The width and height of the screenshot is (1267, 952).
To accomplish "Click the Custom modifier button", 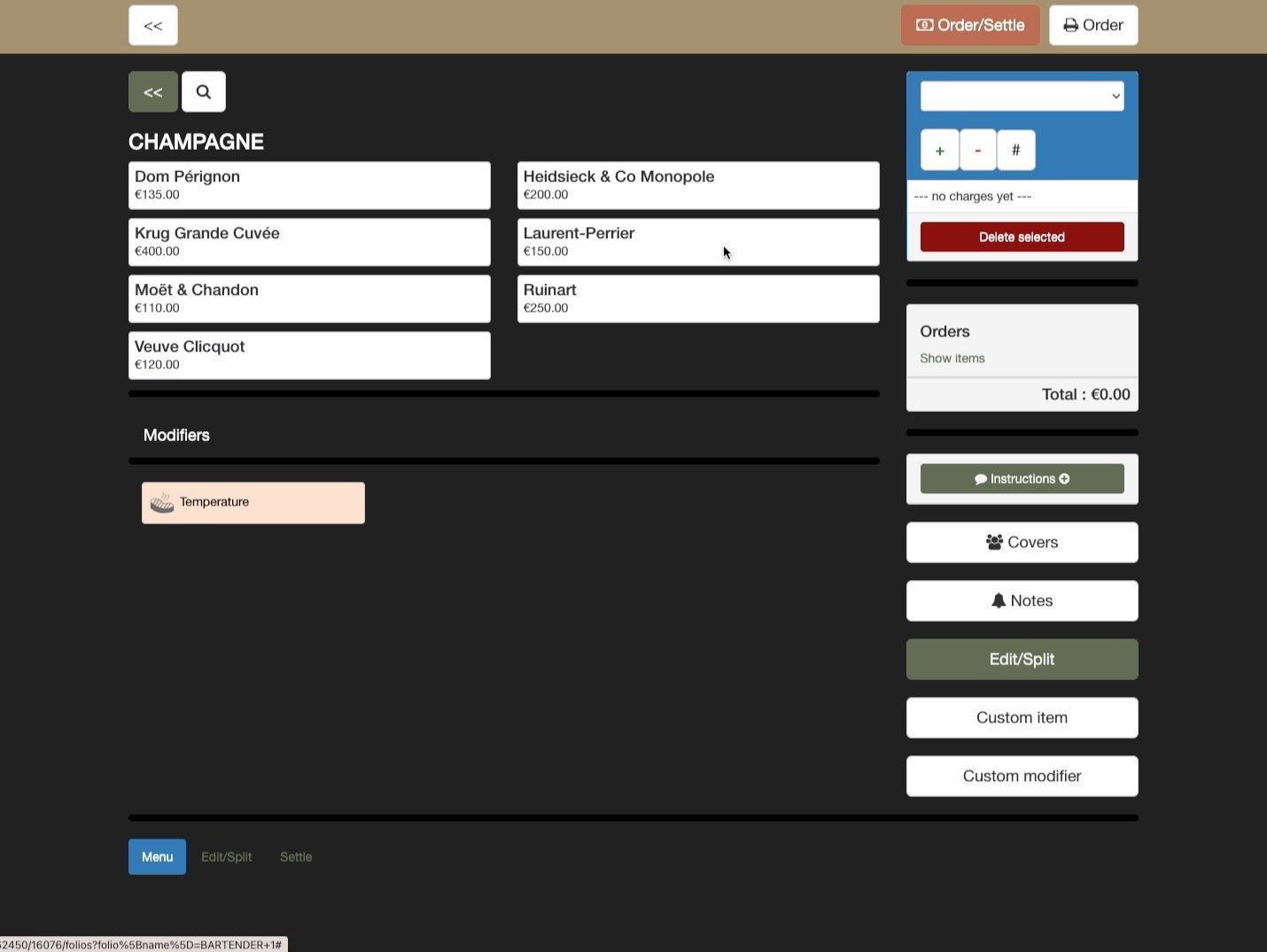I will pos(1022,777).
